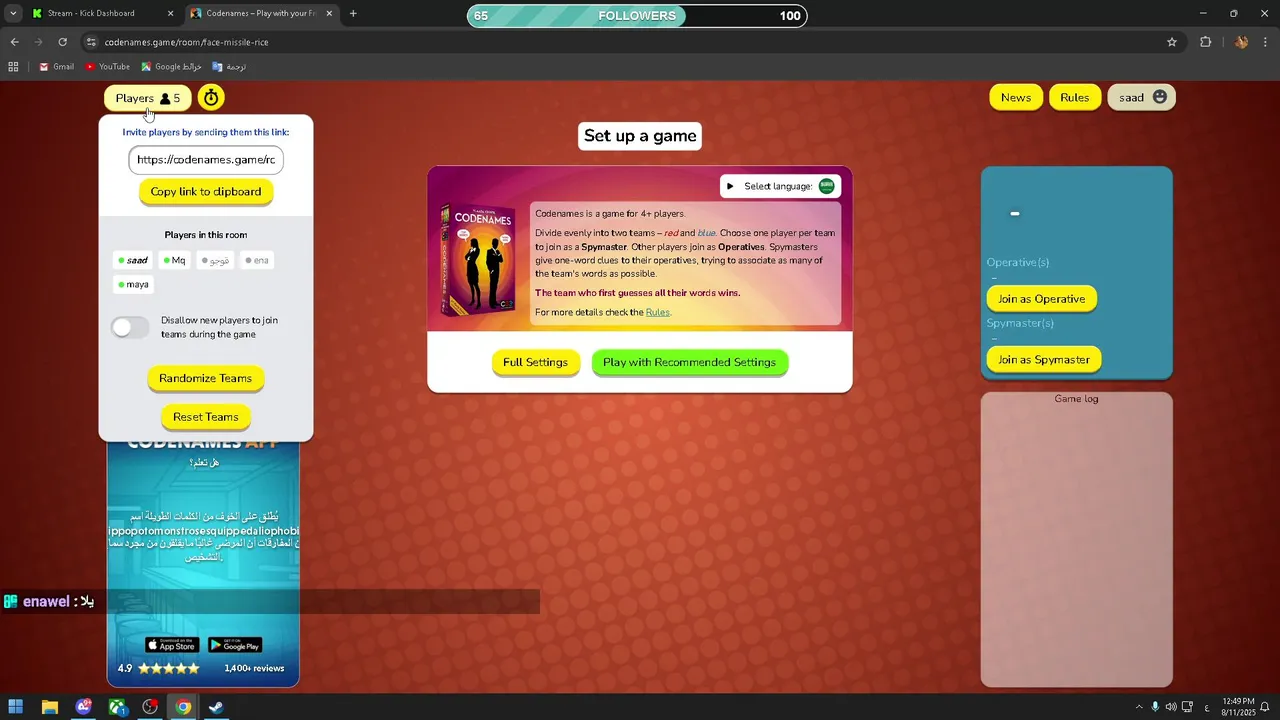Viewport: 1280px width, 720px height.
Task: Close the Kick Dashboard tab
Action: (x=170, y=14)
